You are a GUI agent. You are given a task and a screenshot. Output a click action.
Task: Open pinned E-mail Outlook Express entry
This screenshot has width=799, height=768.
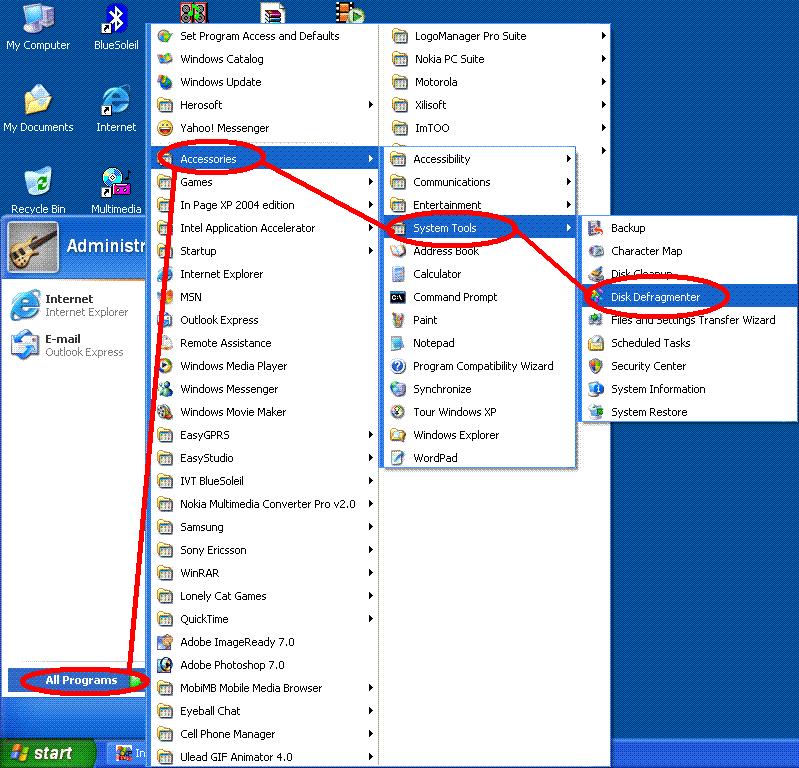75,345
